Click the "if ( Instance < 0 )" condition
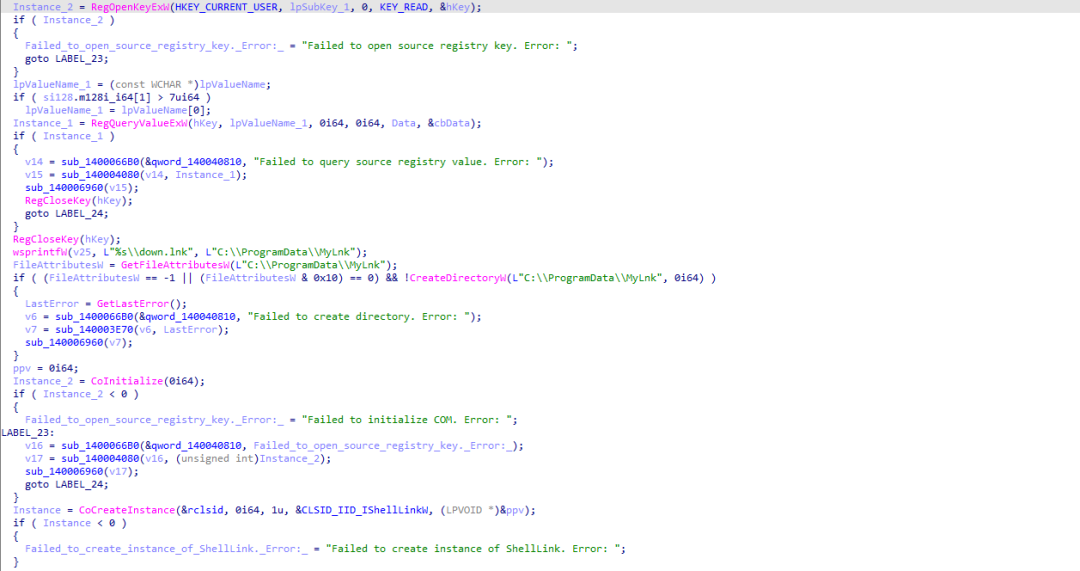Image resolution: width=1080 pixels, height=571 pixels. (x=70, y=523)
